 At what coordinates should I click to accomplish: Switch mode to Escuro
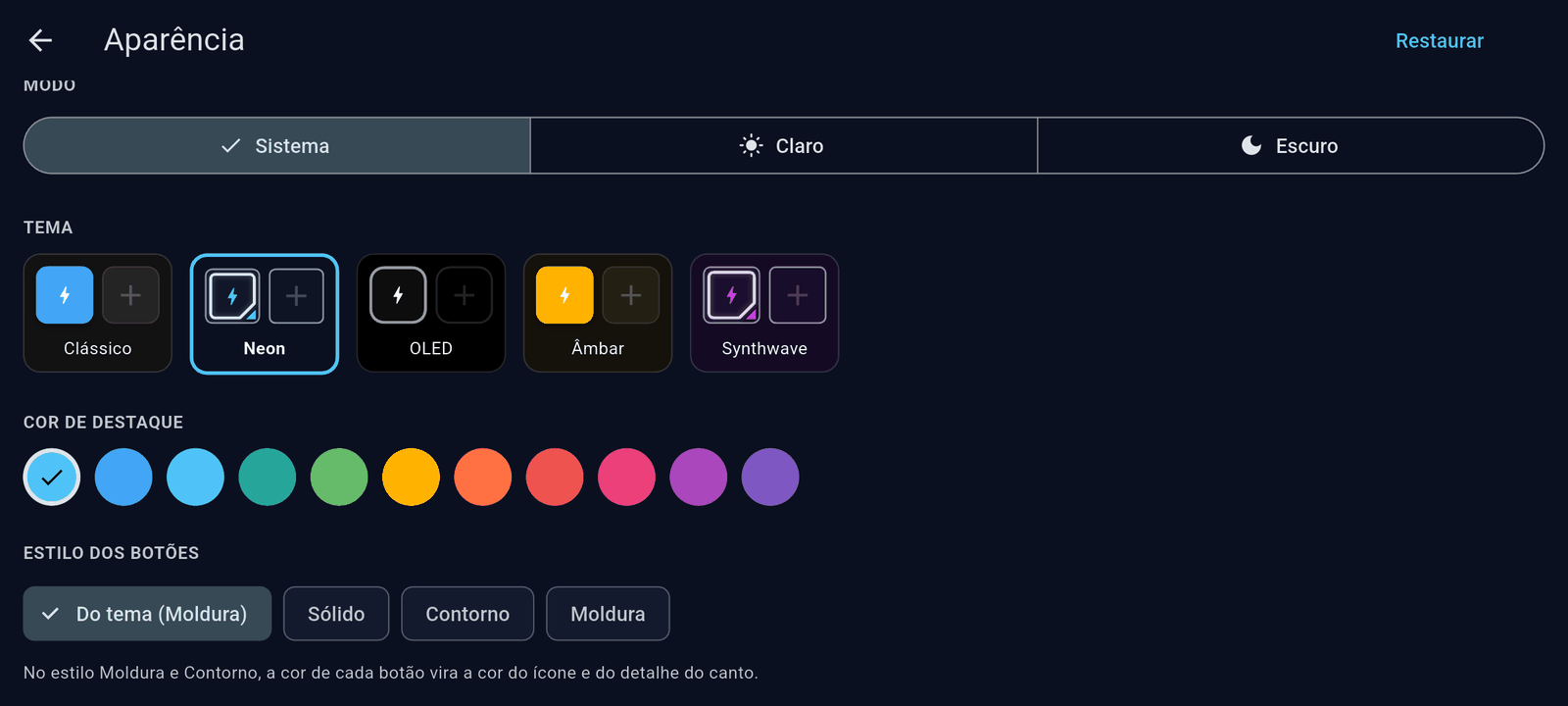[x=1291, y=146]
